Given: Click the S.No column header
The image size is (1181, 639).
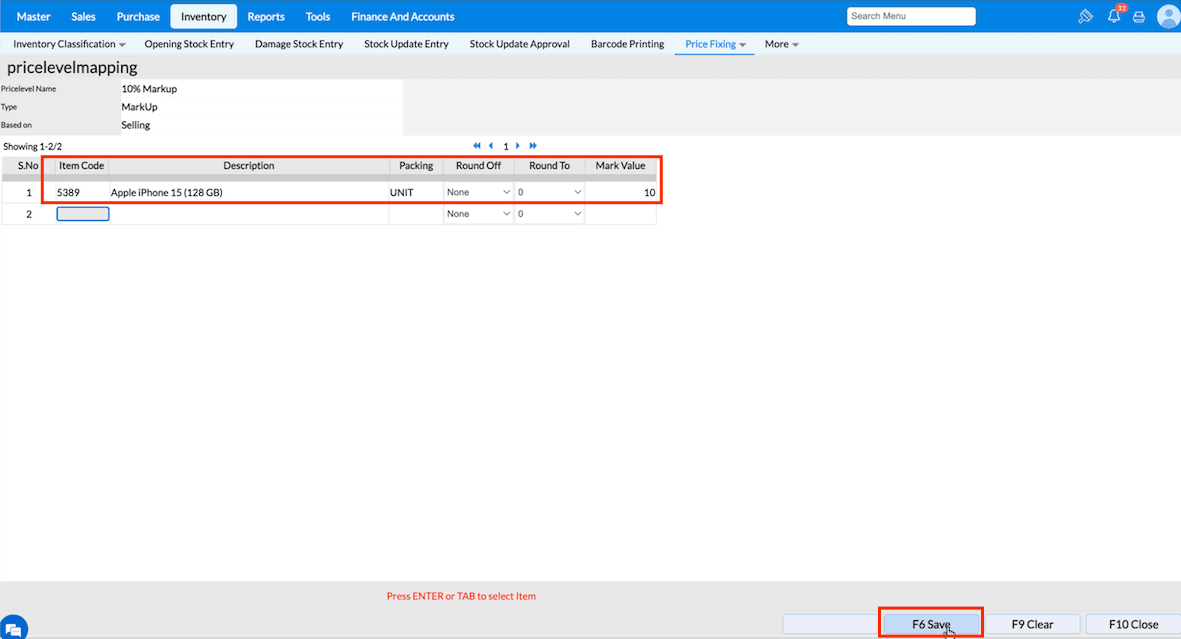Looking at the screenshot, I should click(28, 166).
